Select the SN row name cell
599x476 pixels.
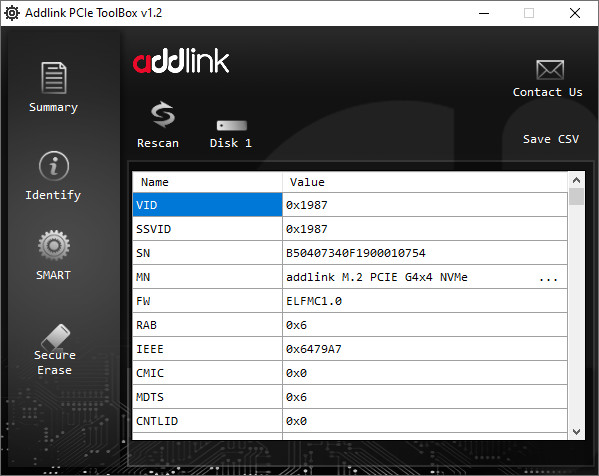(x=207, y=253)
